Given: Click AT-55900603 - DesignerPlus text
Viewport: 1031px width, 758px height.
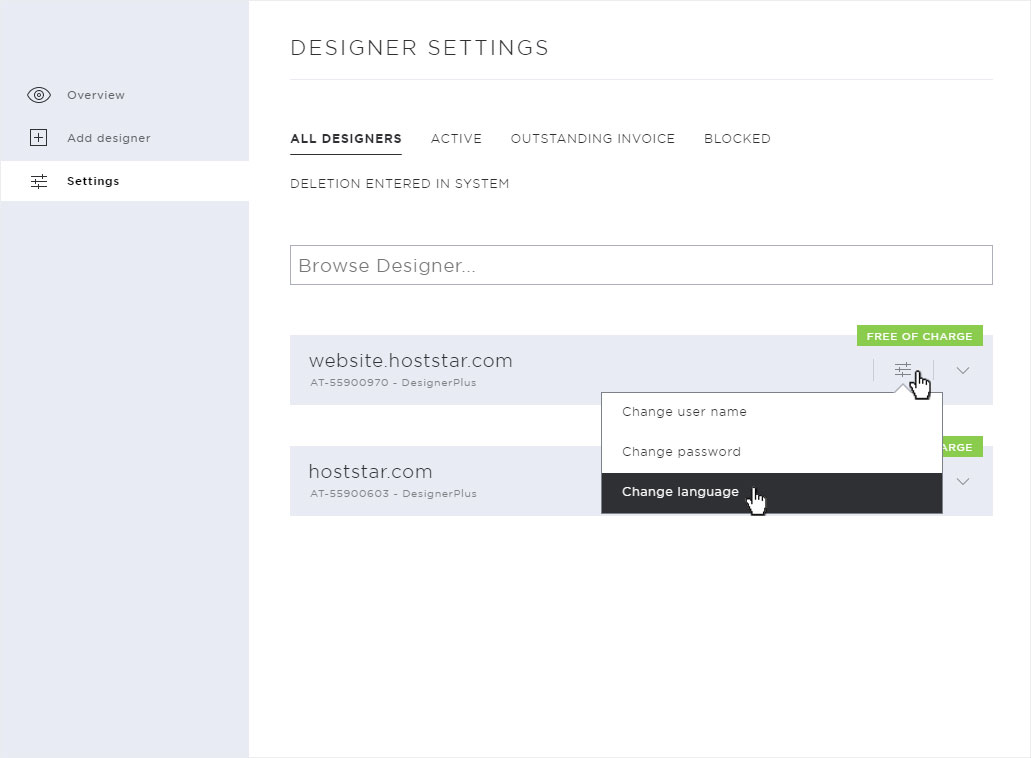Looking at the screenshot, I should (x=393, y=494).
